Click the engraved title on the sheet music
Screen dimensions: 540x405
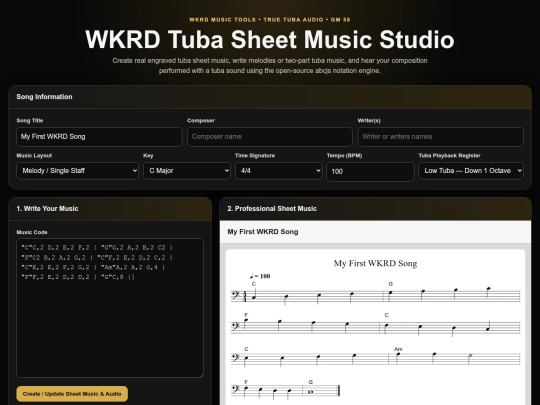point(375,263)
